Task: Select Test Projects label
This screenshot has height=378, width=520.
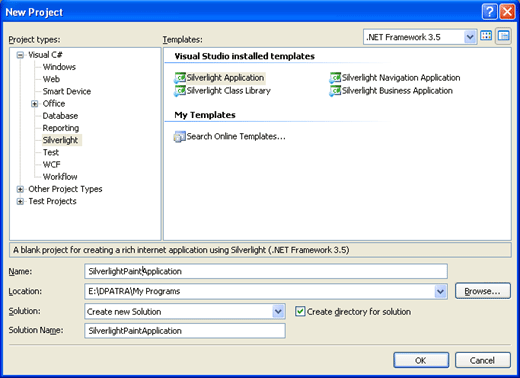Action: click(x=52, y=201)
